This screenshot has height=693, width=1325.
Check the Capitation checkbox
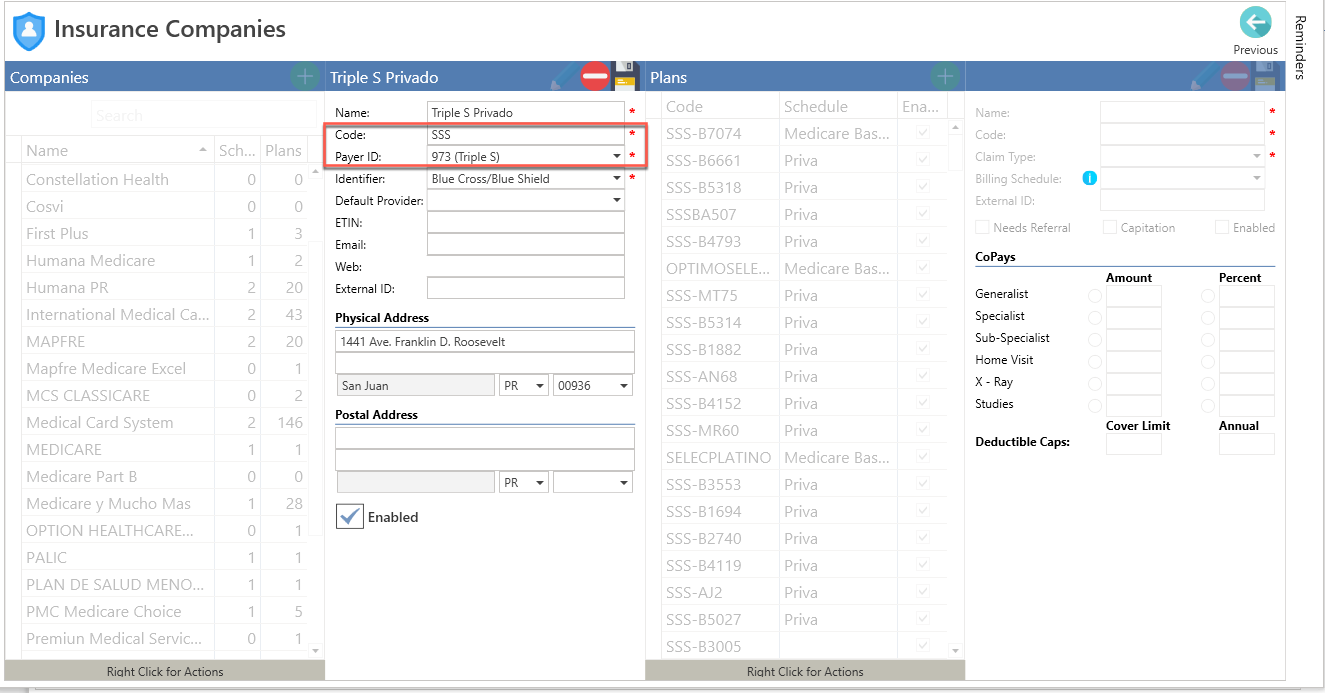[1109, 228]
